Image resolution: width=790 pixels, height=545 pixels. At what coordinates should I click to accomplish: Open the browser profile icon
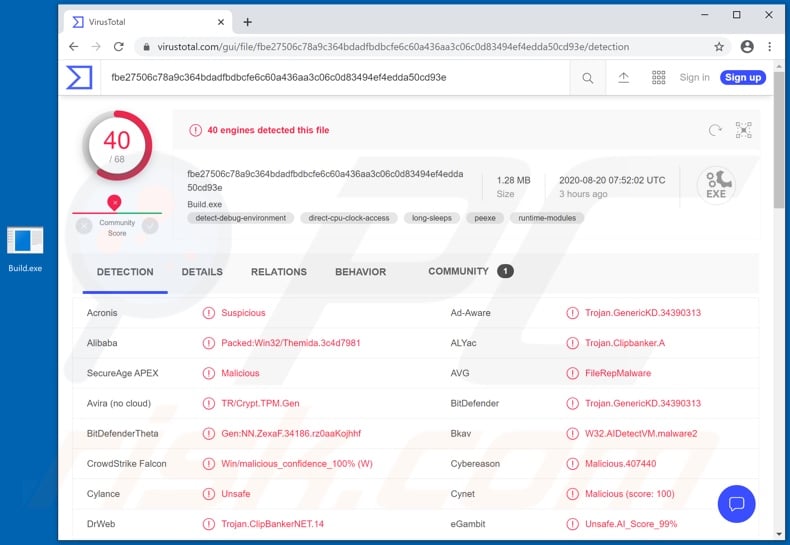tap(747, 47)
